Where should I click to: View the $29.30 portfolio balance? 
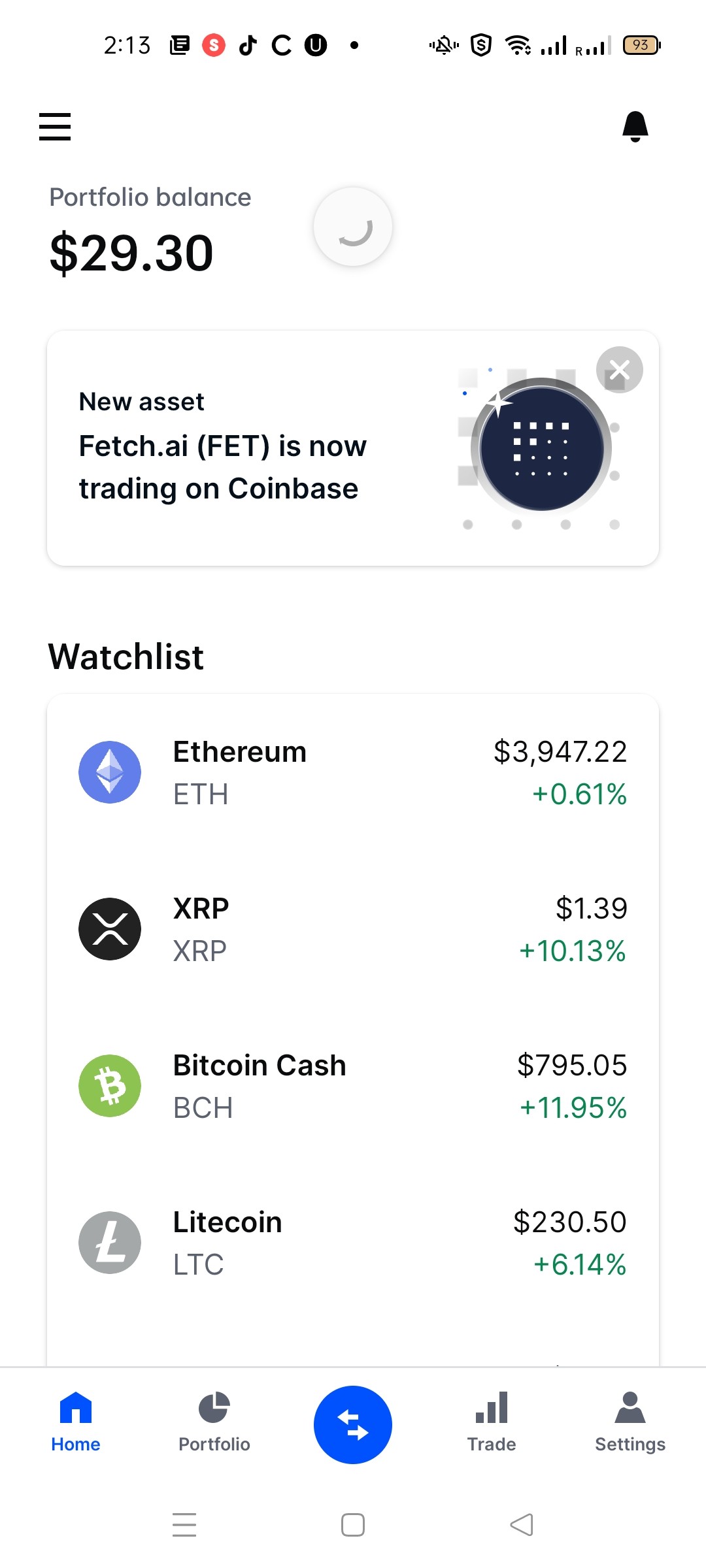(x=131, y=253)
